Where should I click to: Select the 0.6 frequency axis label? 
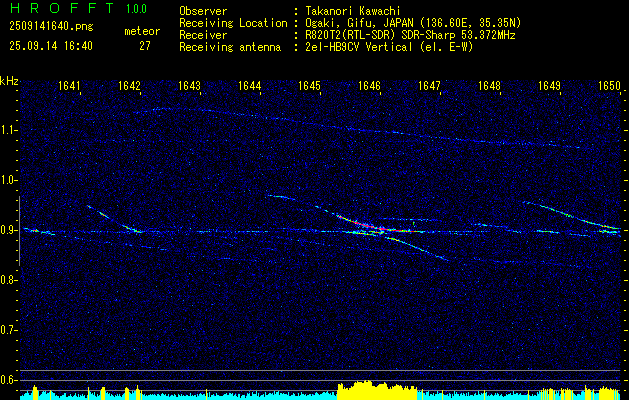click(9, 380)
